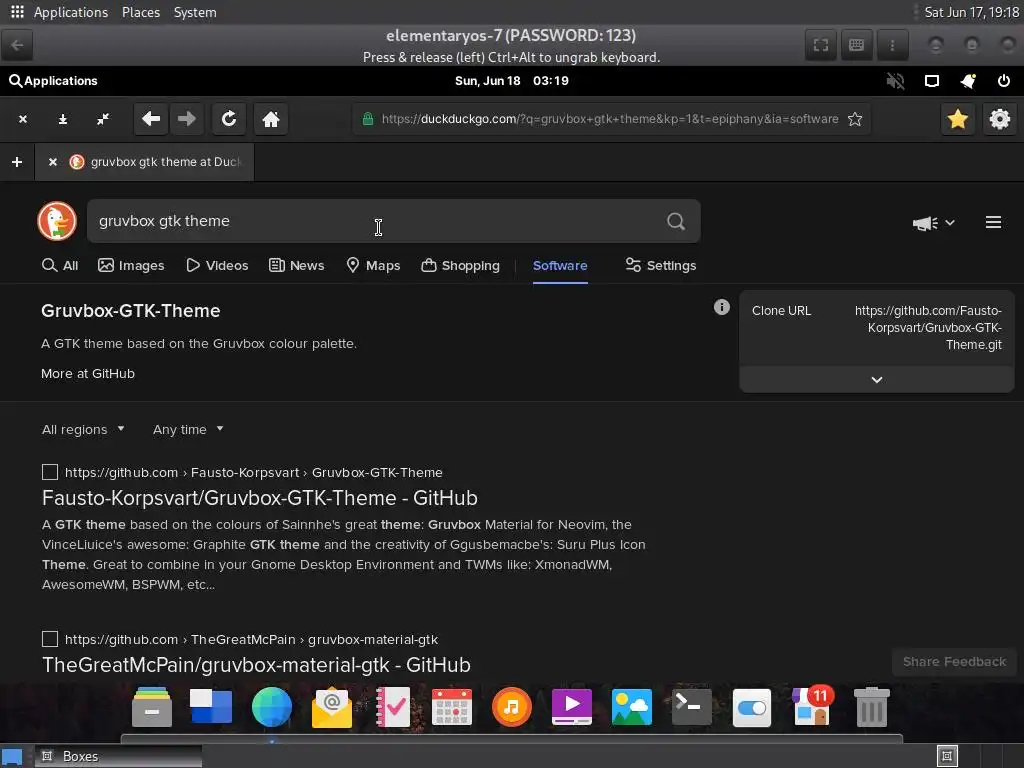Open the notifications bell indicator
The width and height of the screenshot is (1024, 768).
point(968,81)
